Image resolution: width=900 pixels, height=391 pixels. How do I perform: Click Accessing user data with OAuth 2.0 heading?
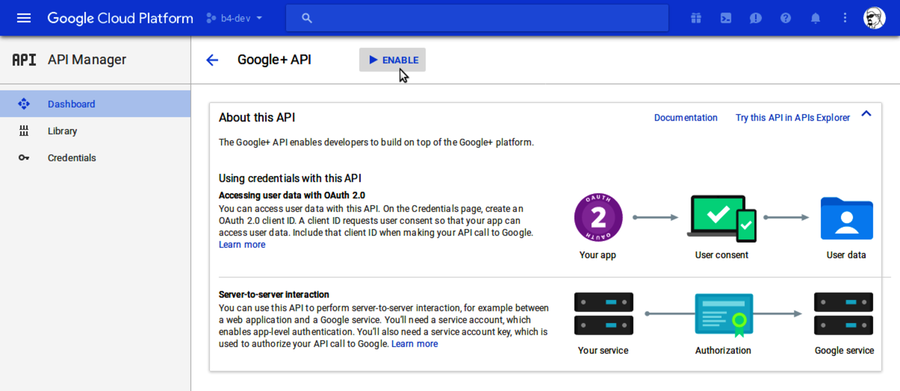(292, 195)
